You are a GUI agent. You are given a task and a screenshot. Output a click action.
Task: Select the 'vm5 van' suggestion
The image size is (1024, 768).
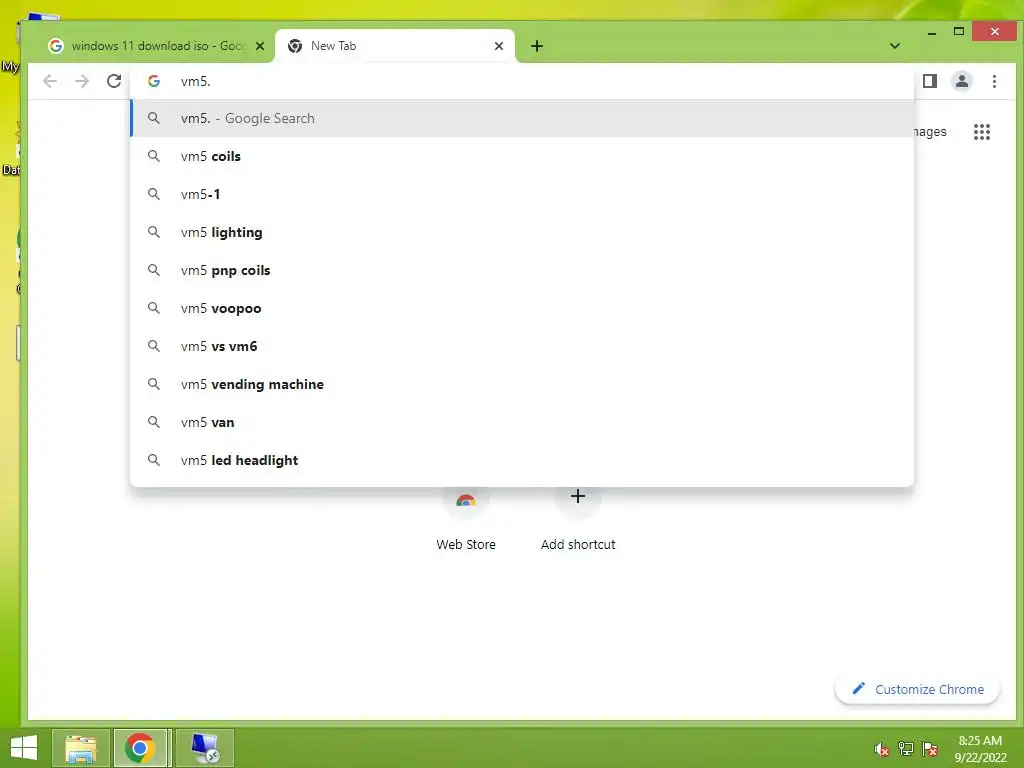tap(522, 422)
